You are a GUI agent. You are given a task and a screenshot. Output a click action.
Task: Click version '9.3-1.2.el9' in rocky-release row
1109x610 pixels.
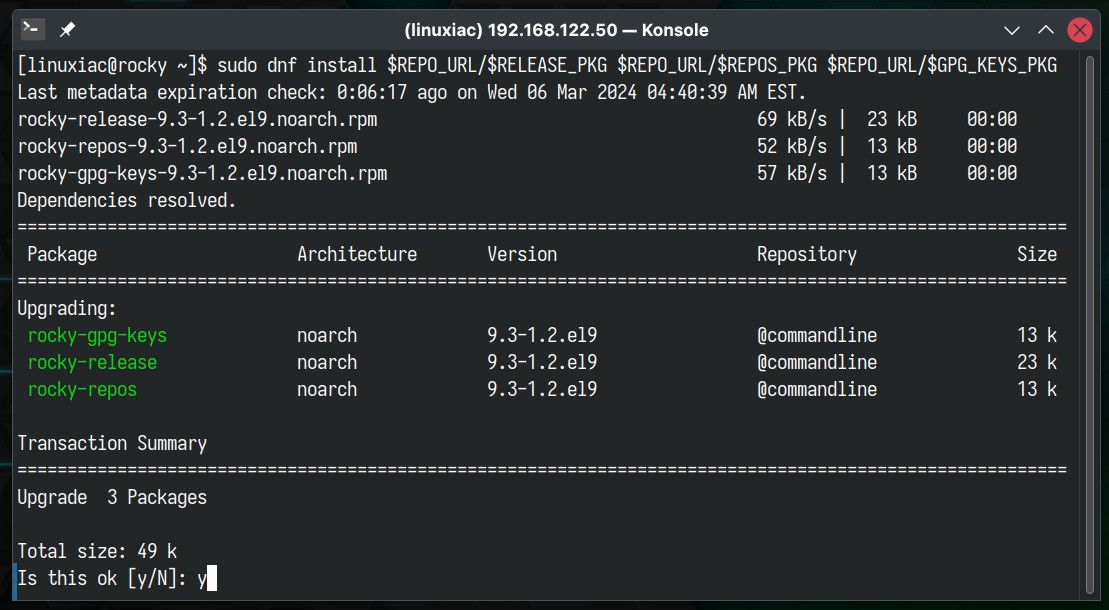pyautogui.click(x=542, y=362)
